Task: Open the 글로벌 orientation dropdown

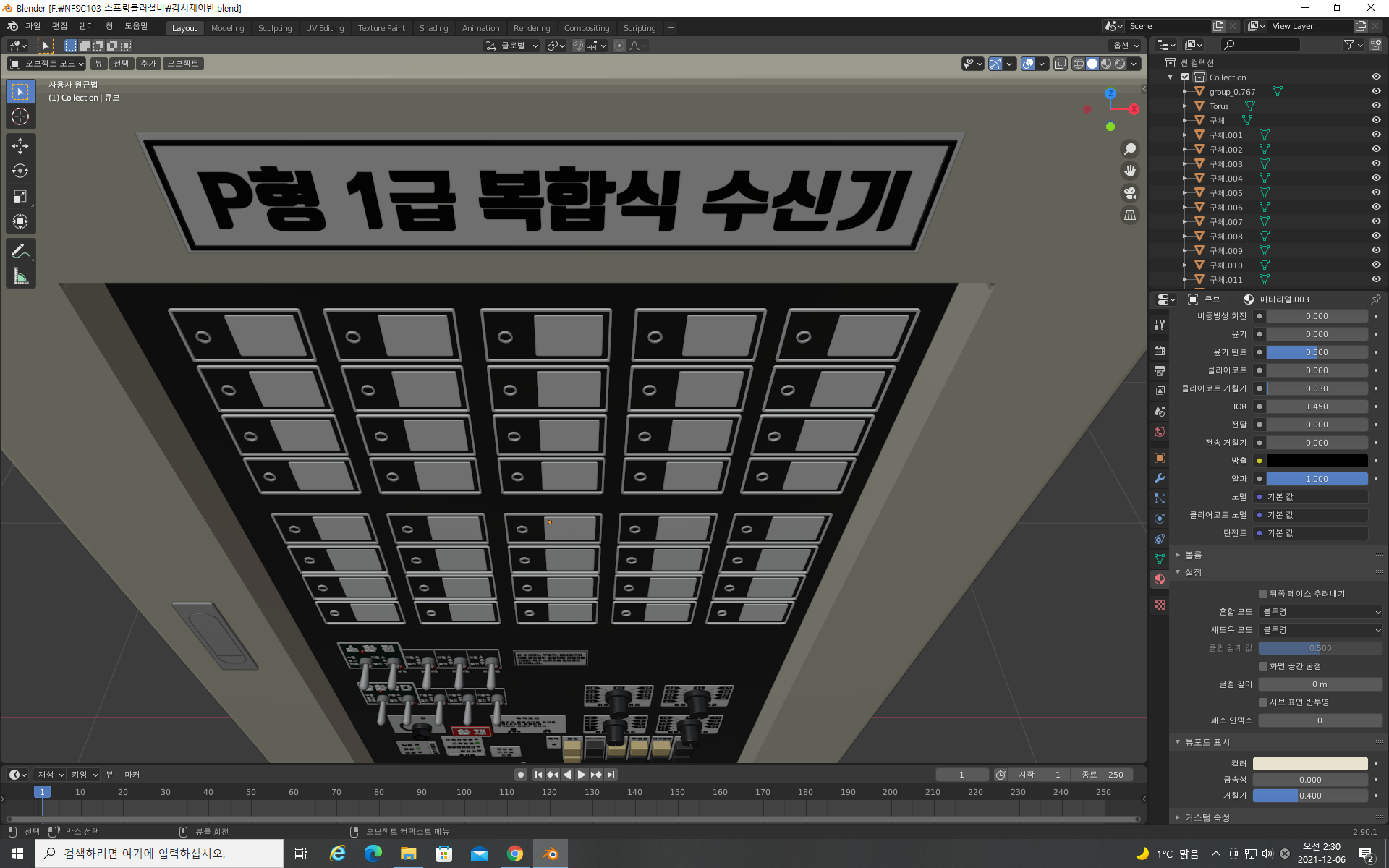Action: pyautogui.click(x=512, y=46)
